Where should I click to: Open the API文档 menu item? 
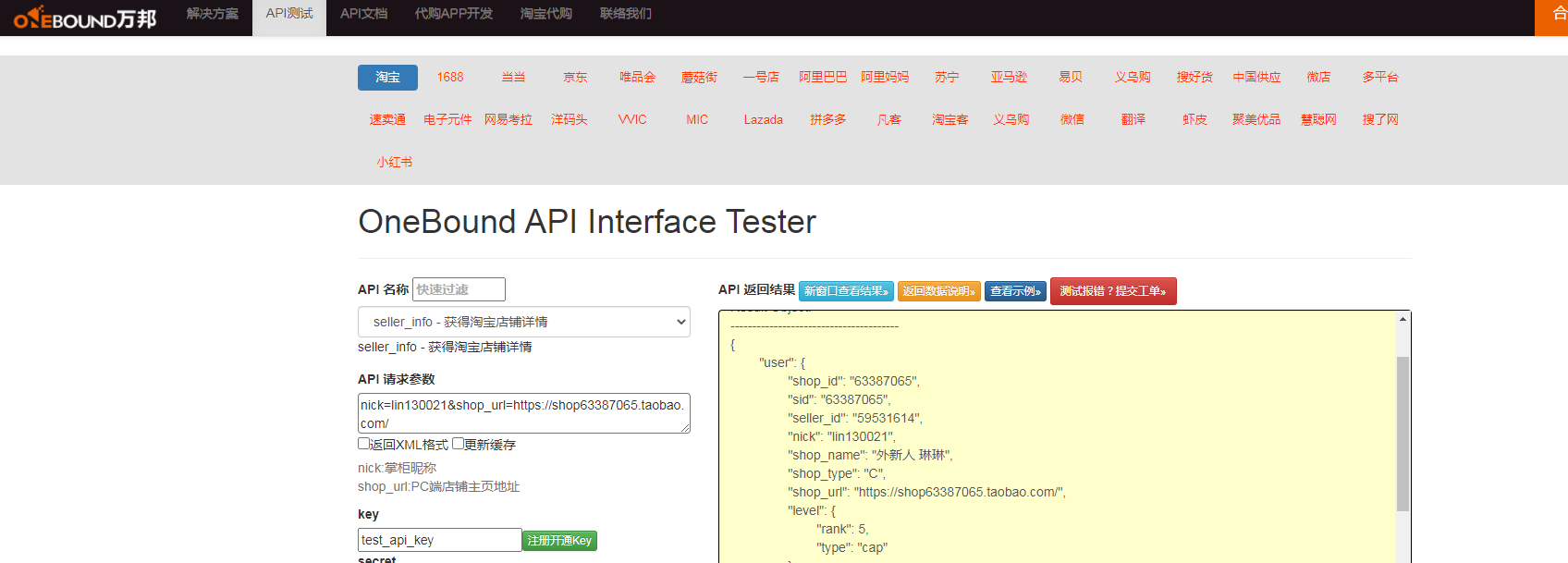point(363,14)
